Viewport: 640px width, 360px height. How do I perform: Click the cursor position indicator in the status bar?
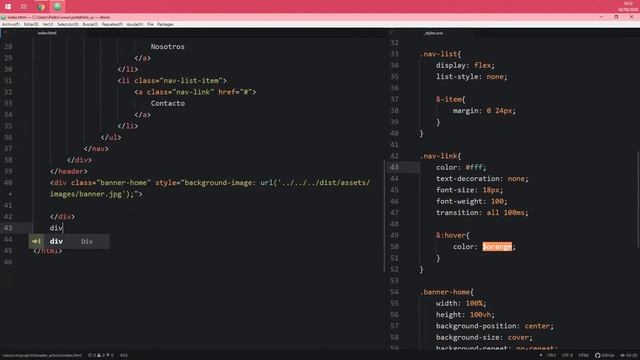(x=124, y=356)
